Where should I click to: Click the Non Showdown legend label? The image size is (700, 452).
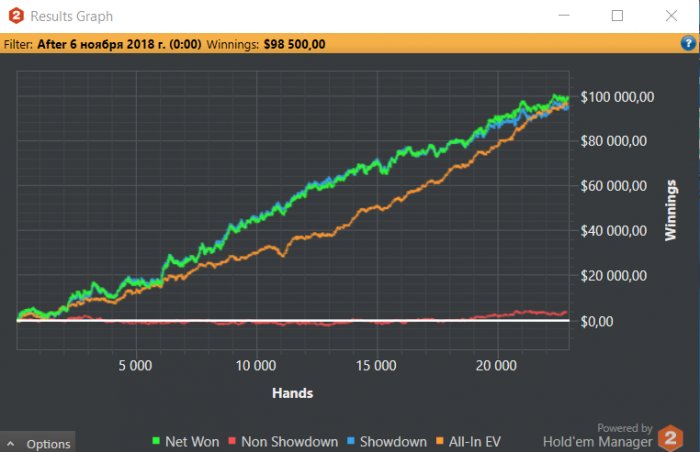[x=289, y=442]
